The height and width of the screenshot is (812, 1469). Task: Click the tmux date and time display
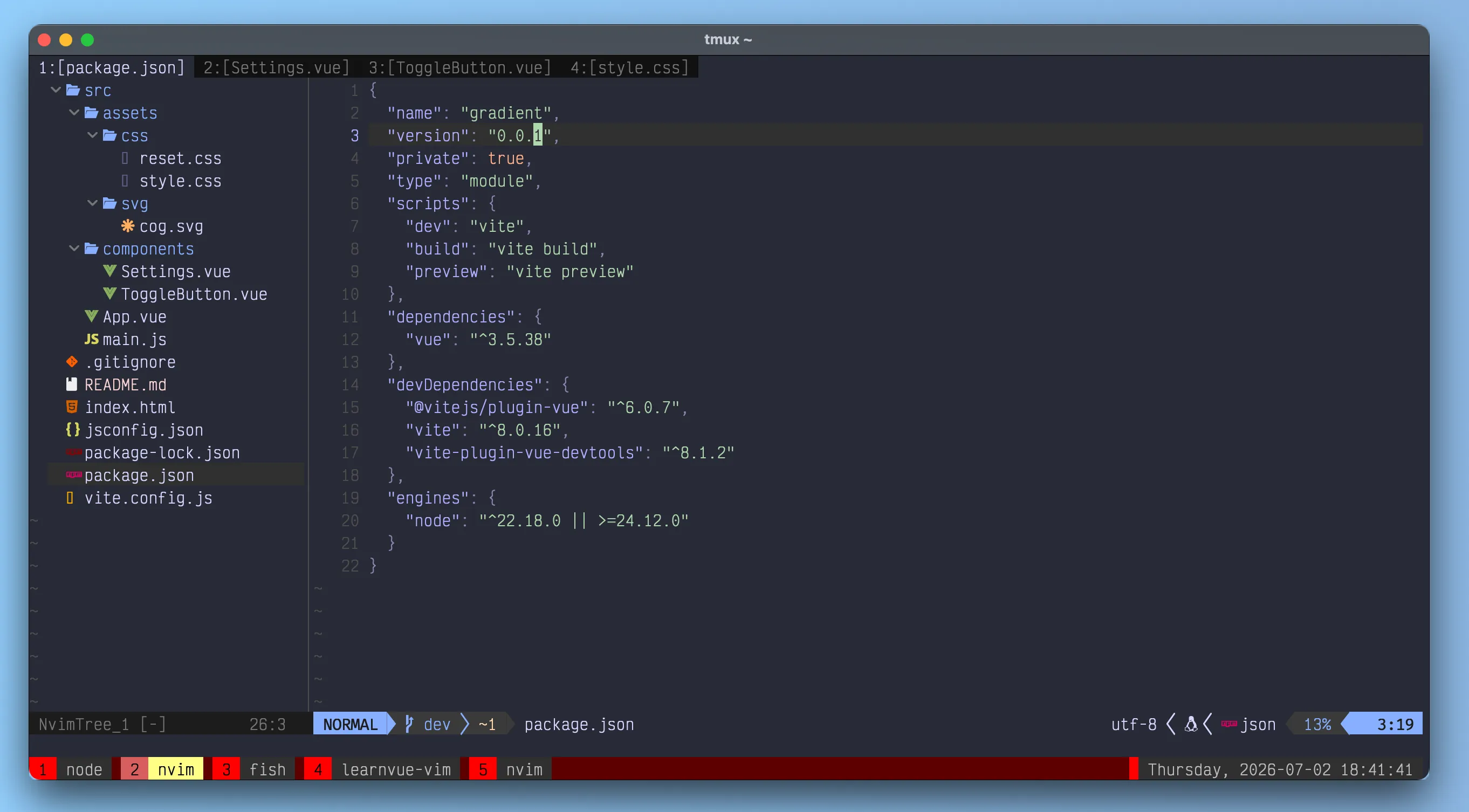tap(1280, 769)
